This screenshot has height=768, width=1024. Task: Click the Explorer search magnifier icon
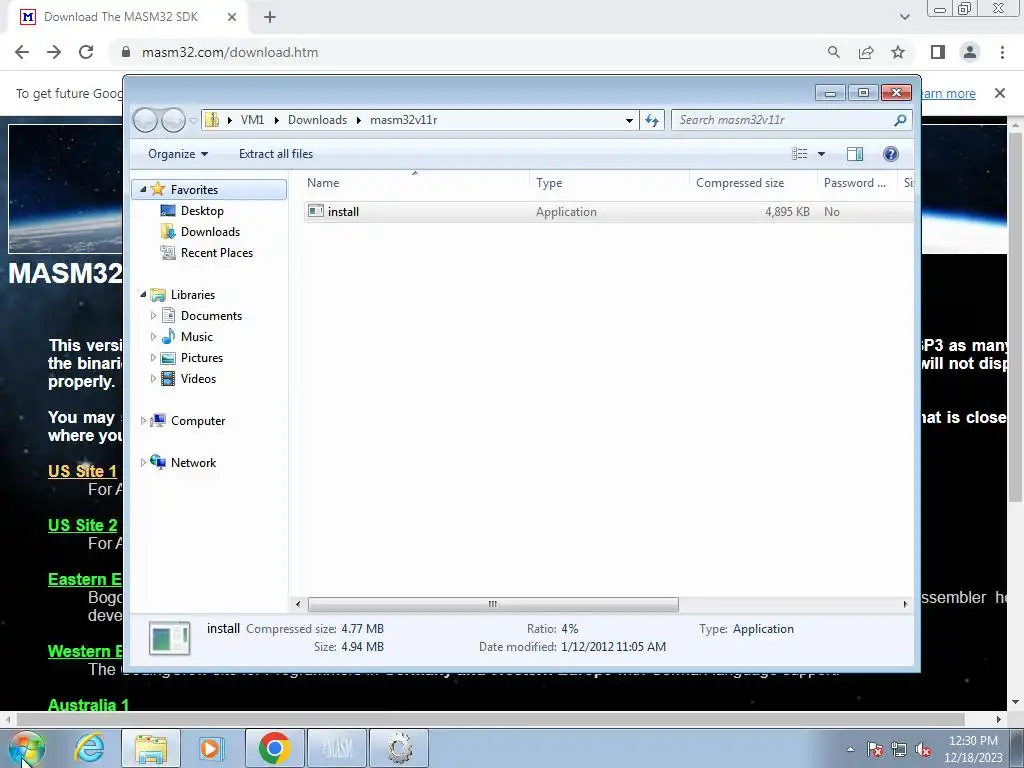[x=900, y=120]
